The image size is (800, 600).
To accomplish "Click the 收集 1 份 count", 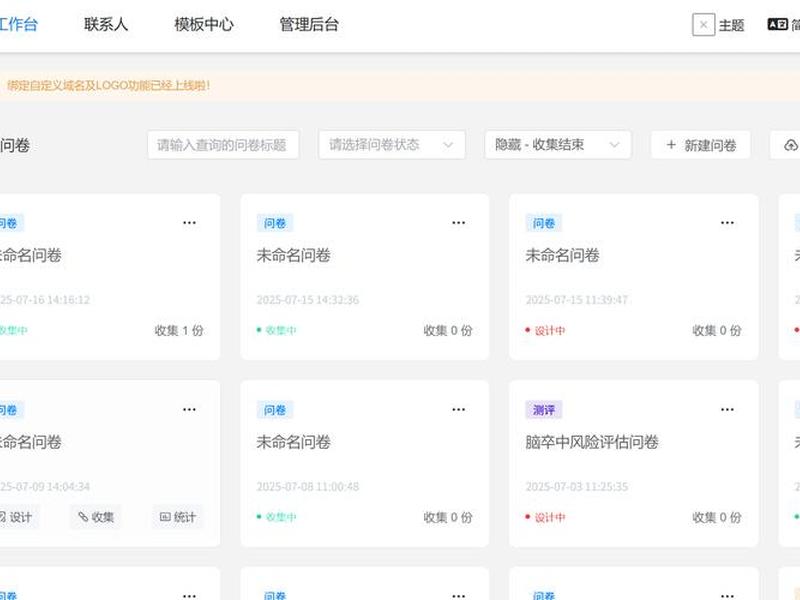I will coord(179,331).
